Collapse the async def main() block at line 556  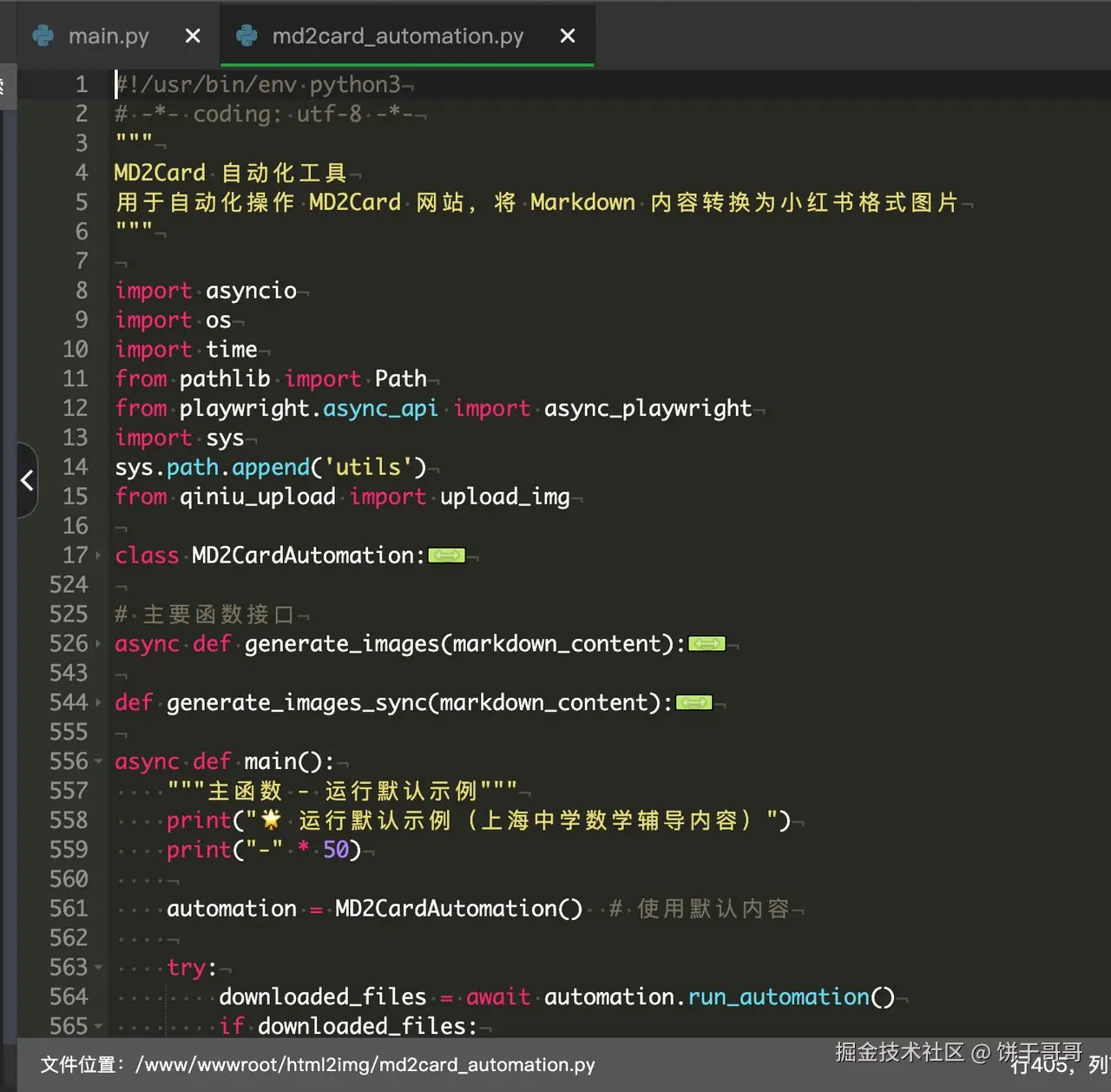coord(98,762)
